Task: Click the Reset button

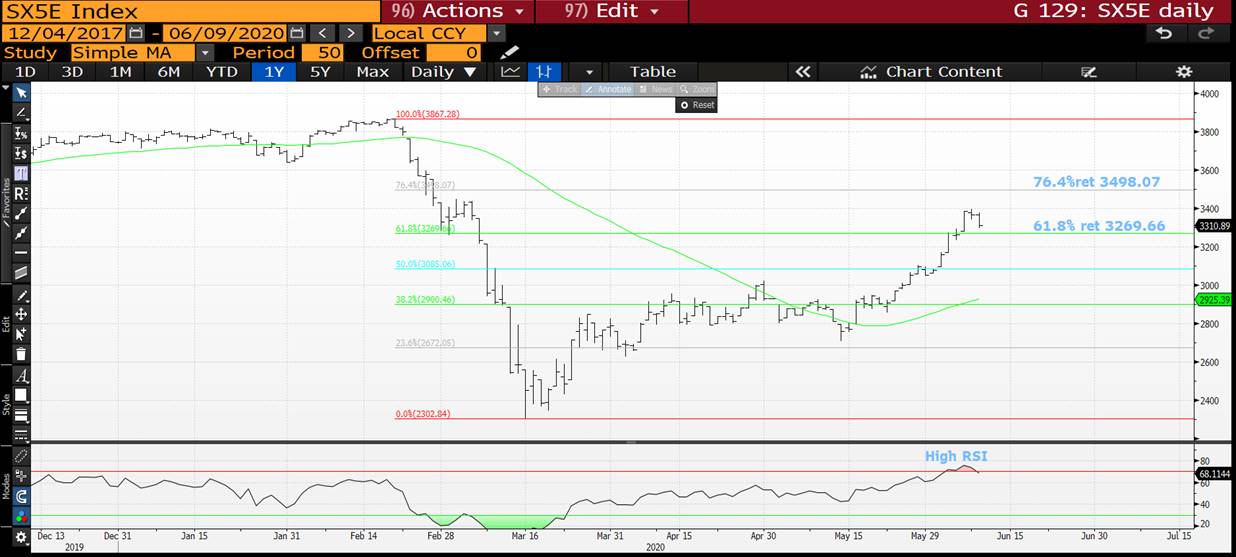Action: tap(697, 104)
